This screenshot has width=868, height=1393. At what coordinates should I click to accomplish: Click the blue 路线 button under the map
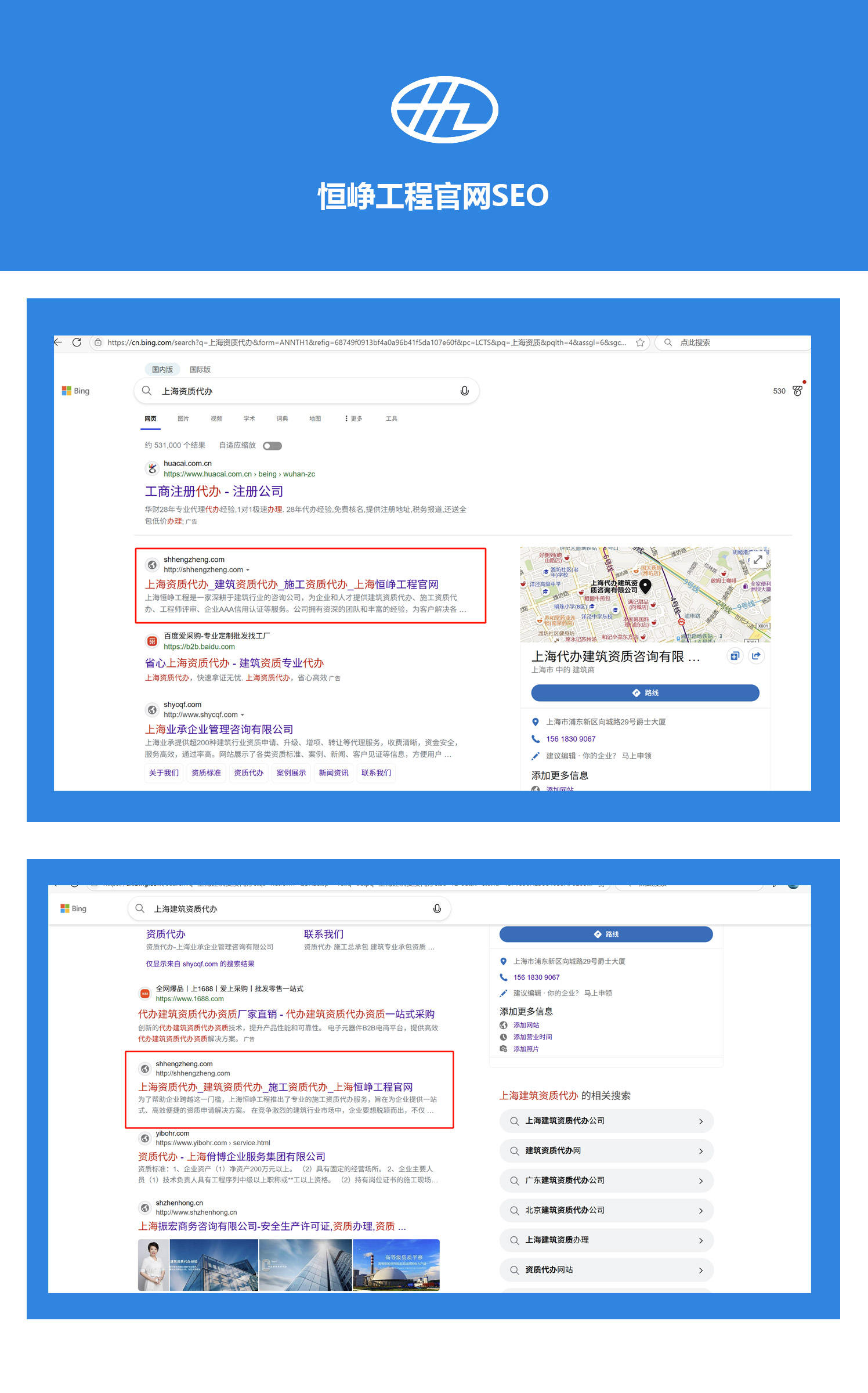(x=645, y=692)
